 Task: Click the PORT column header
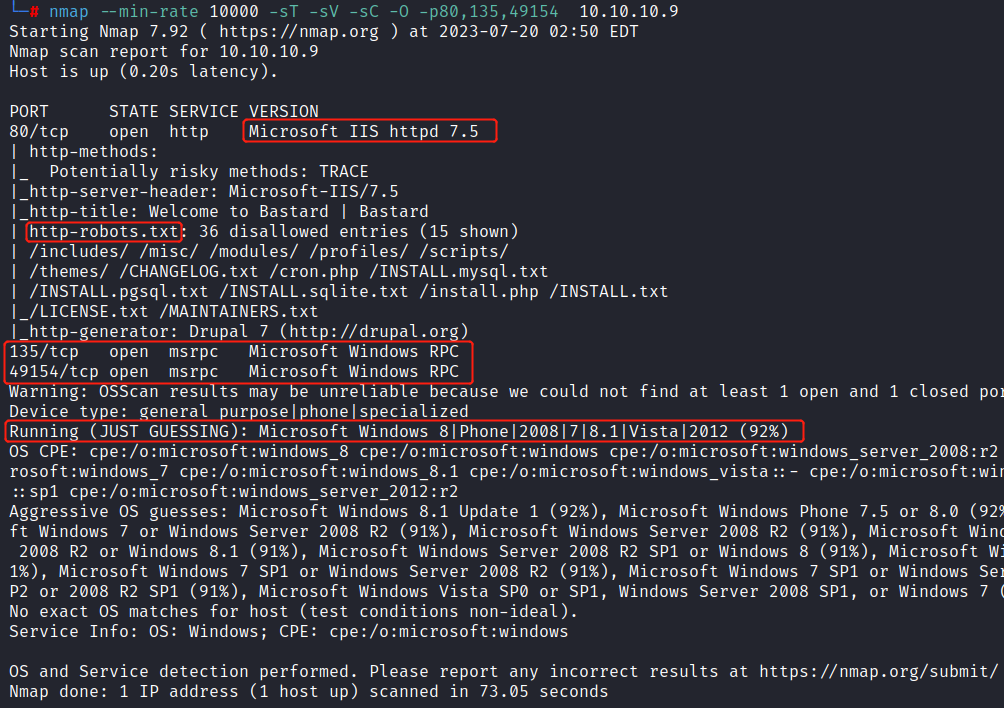pyautogui.click(x=29, y=111)
